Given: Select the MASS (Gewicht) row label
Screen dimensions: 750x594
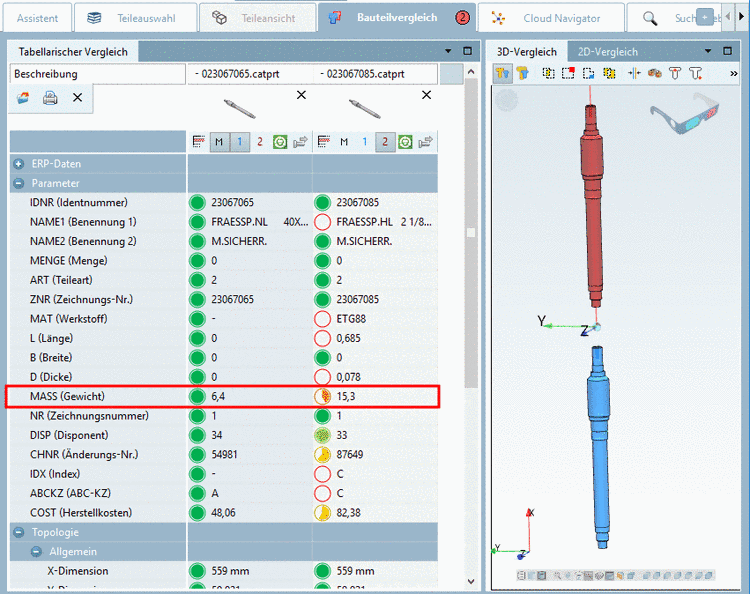Looking at the screenshot, I should [67, 396].
